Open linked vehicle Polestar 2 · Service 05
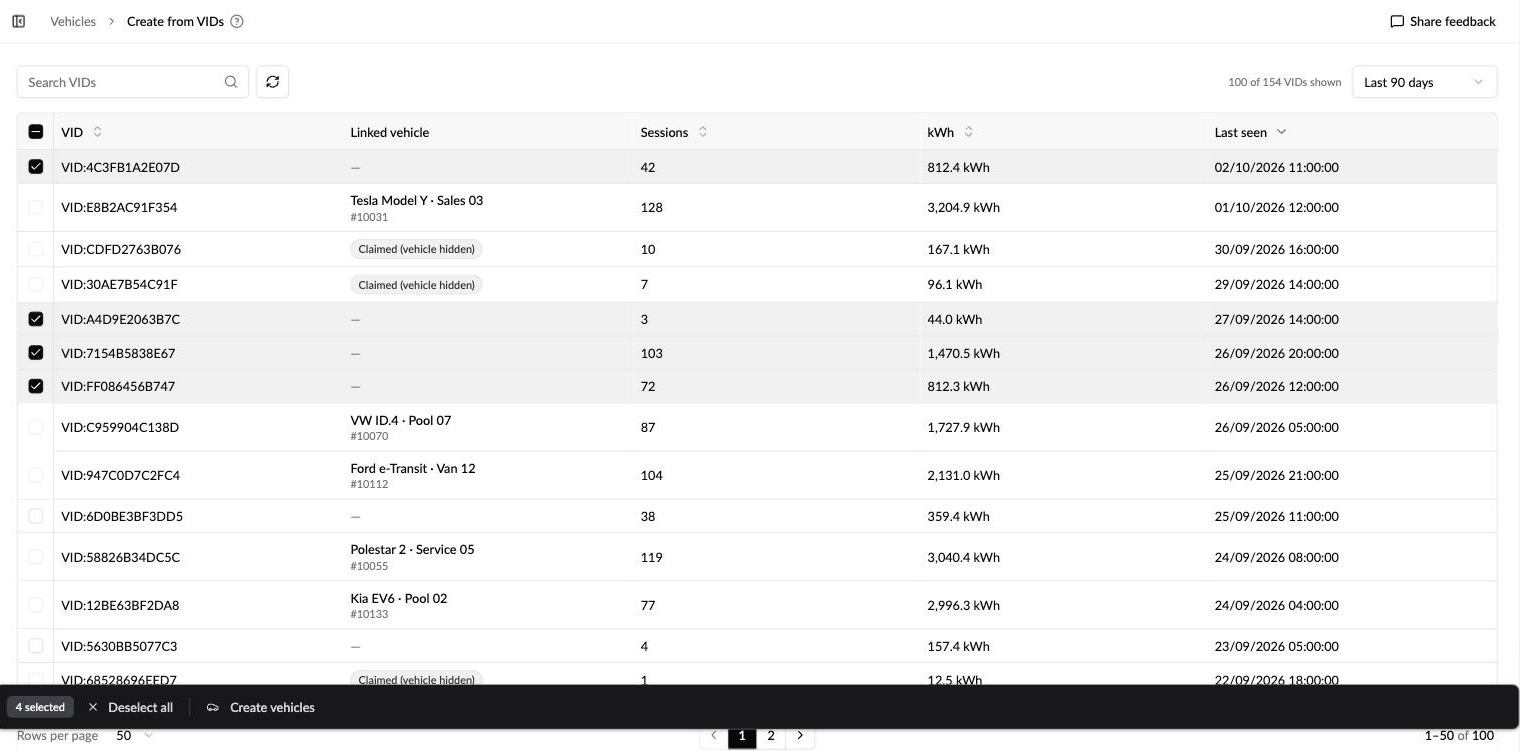 tap(413, 549)
